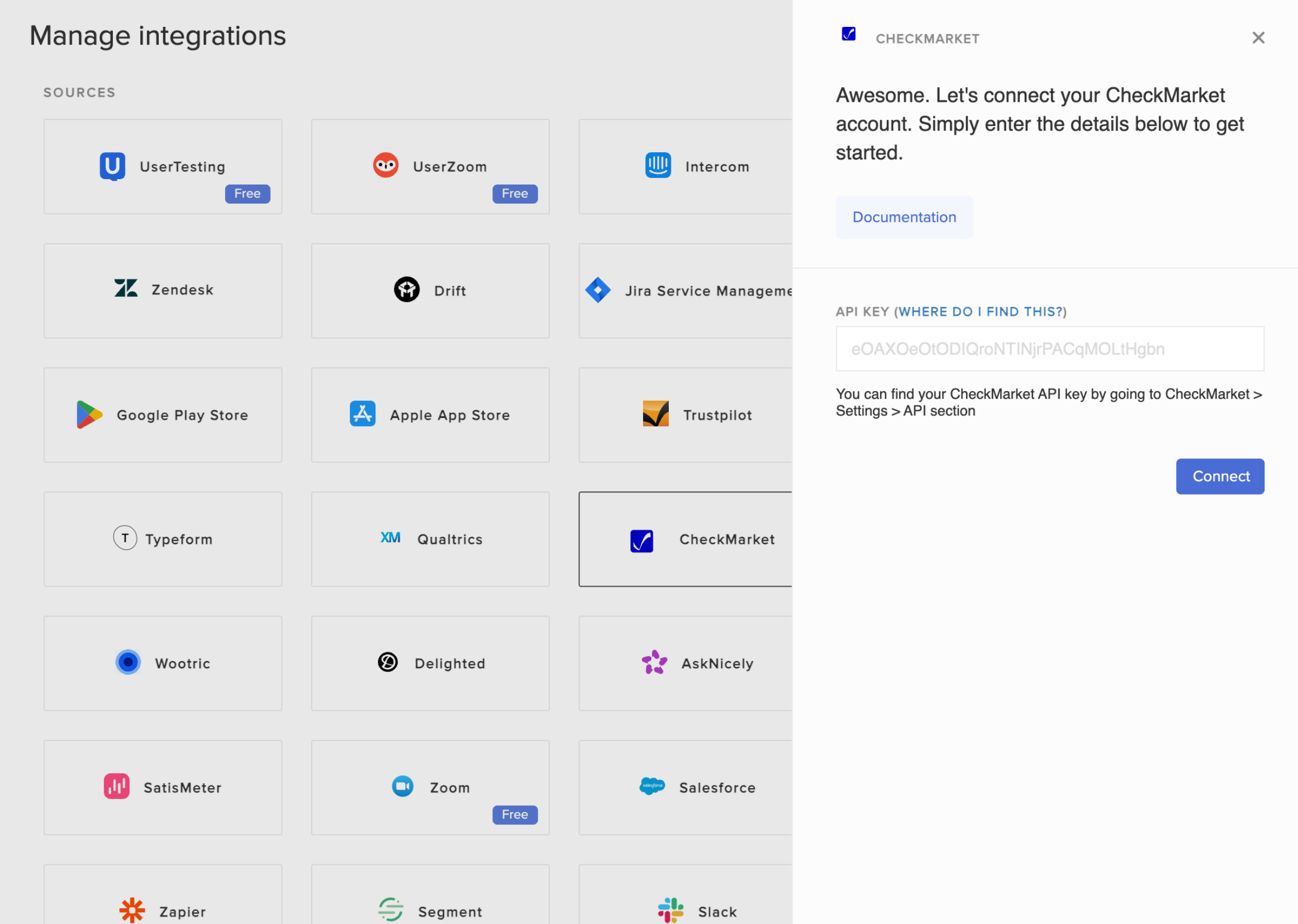Click the CHECKMARKET panel title text
The height and width of the screenshot is (924, 1298).
(x=927, y=39)
